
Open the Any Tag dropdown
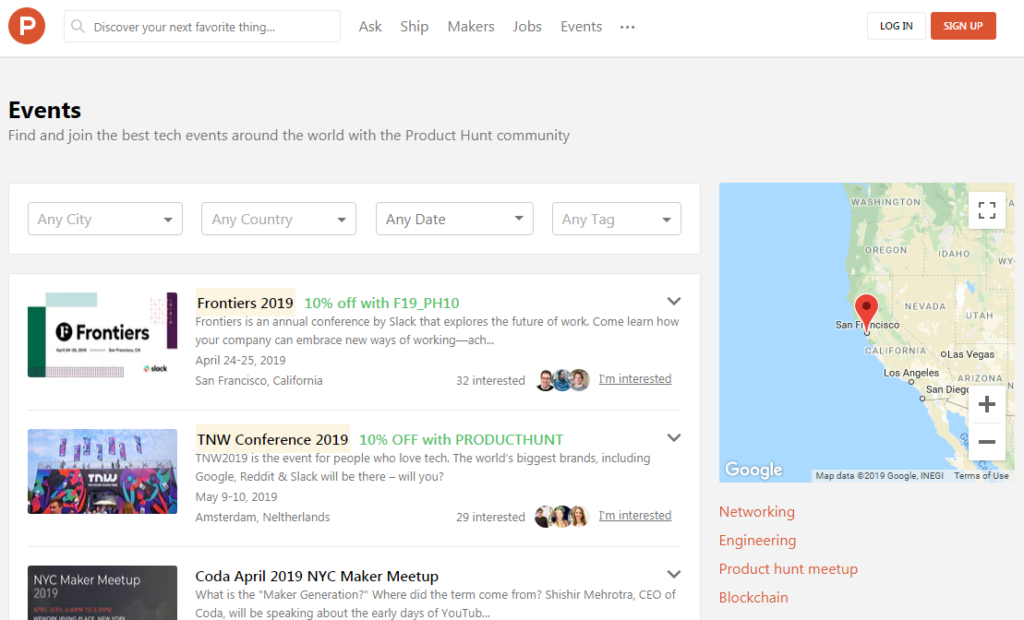[x=616, y=219]
